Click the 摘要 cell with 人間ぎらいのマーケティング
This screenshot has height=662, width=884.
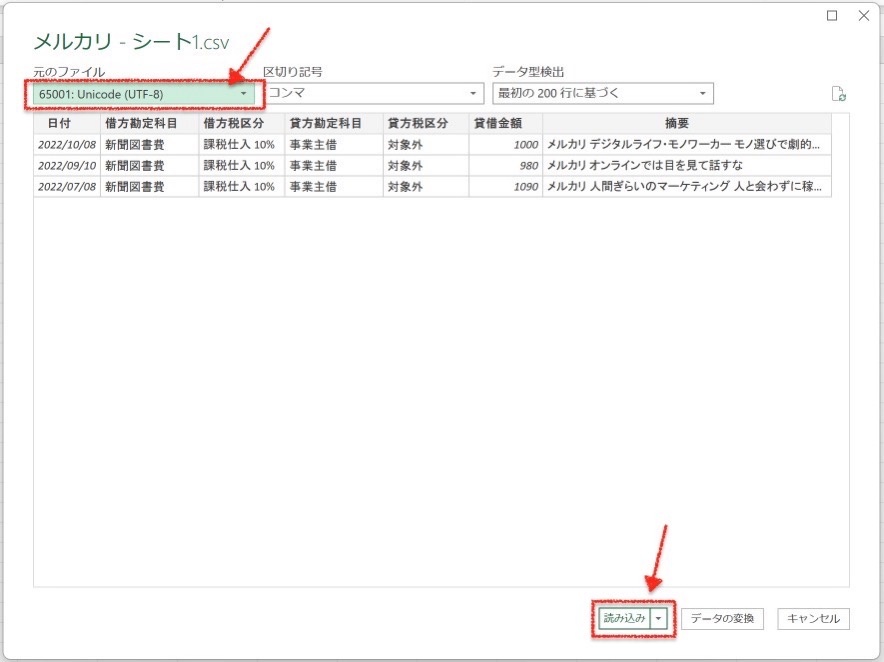(x=687, y=186)
